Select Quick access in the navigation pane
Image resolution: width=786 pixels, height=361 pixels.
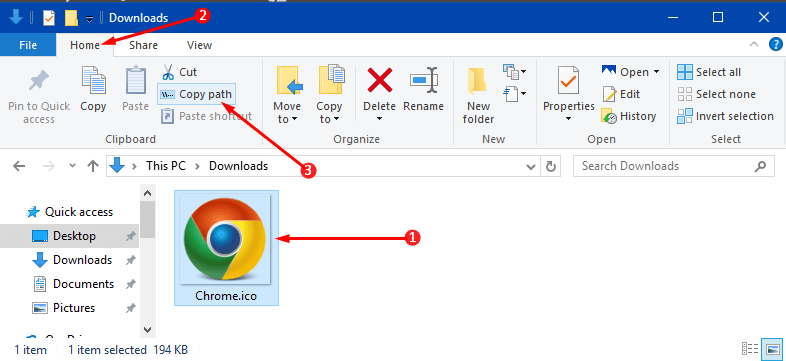pyautogui.click(x=79, y=212)
